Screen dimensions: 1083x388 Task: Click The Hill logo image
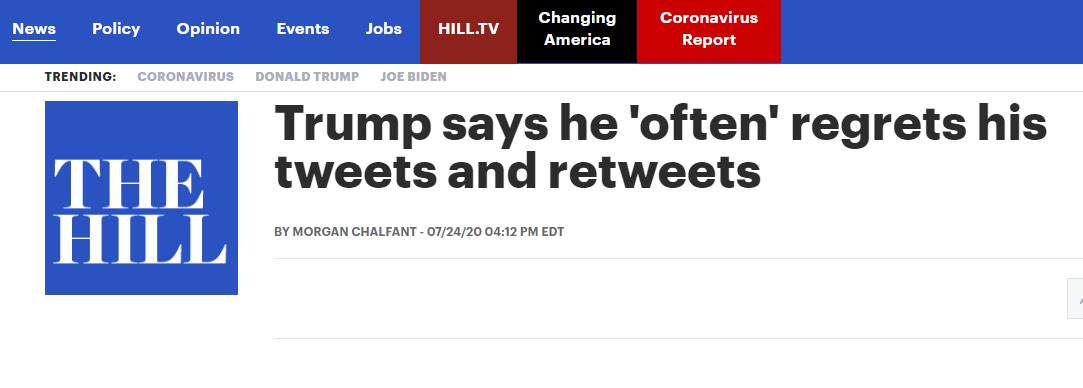tap(142, 198)
